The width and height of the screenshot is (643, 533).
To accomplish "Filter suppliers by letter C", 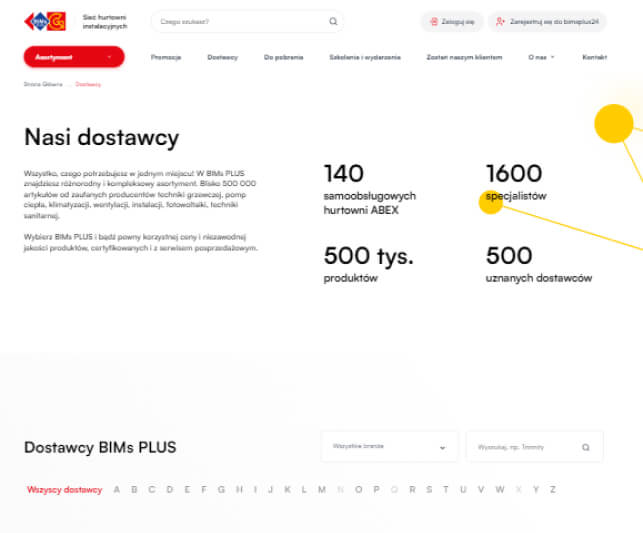I will (152, 490).
